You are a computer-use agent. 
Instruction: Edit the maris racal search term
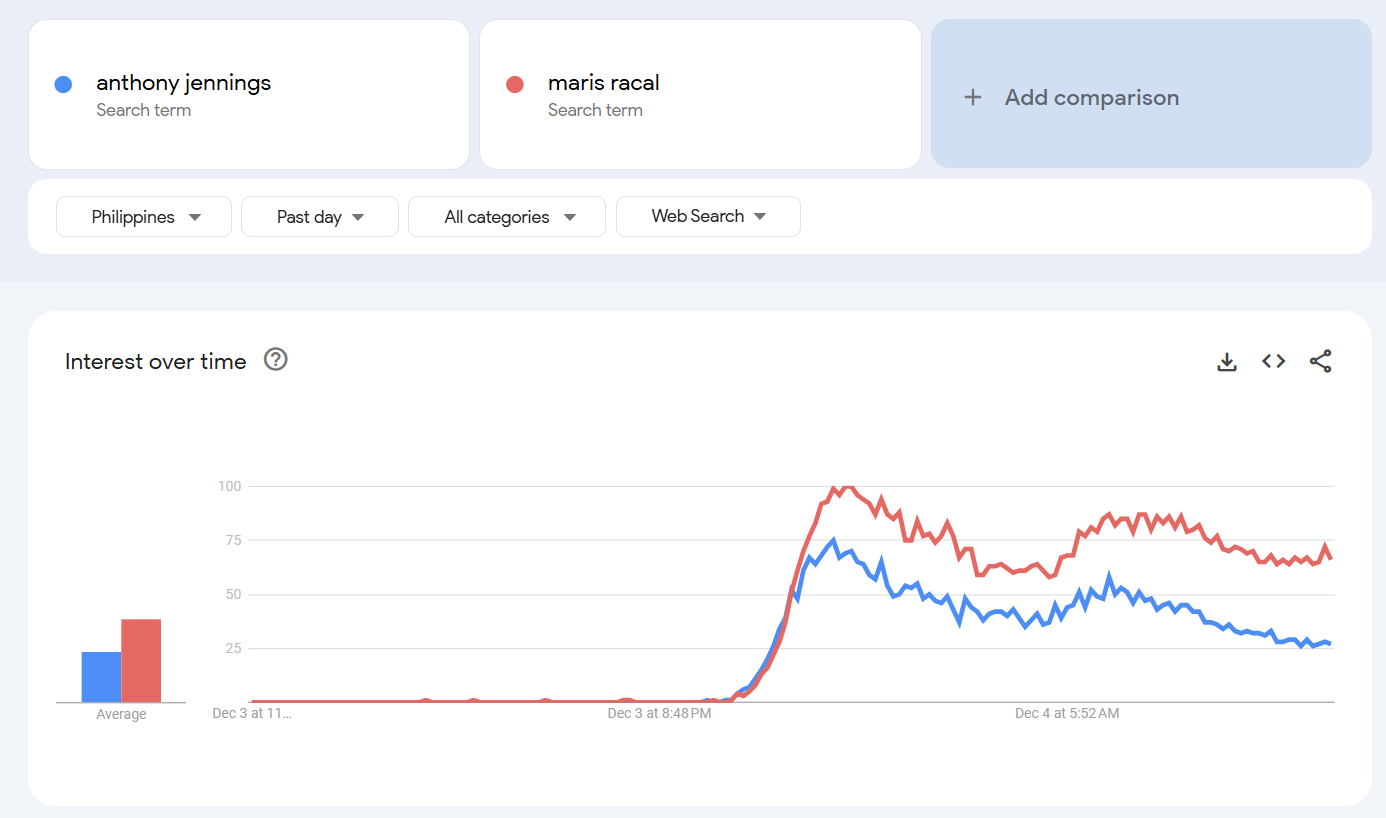coord(603,83)
